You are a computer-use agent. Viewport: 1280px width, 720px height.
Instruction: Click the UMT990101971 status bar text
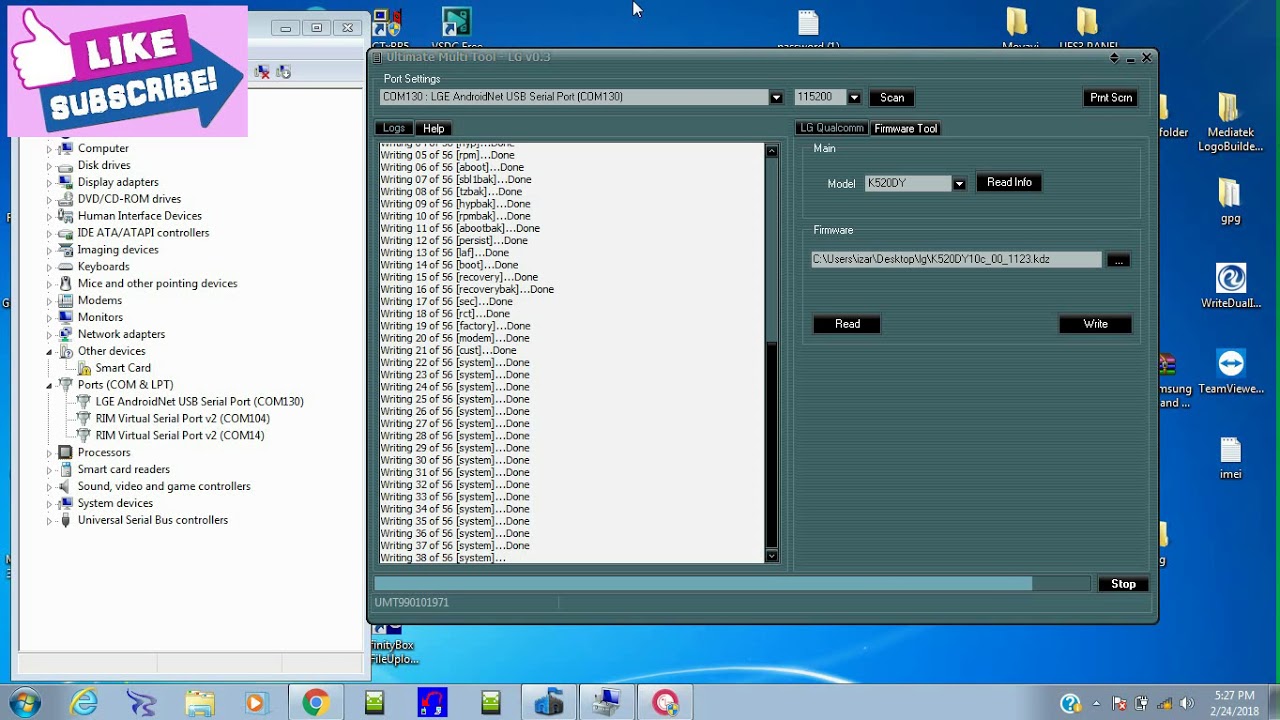tap(411, 603)
